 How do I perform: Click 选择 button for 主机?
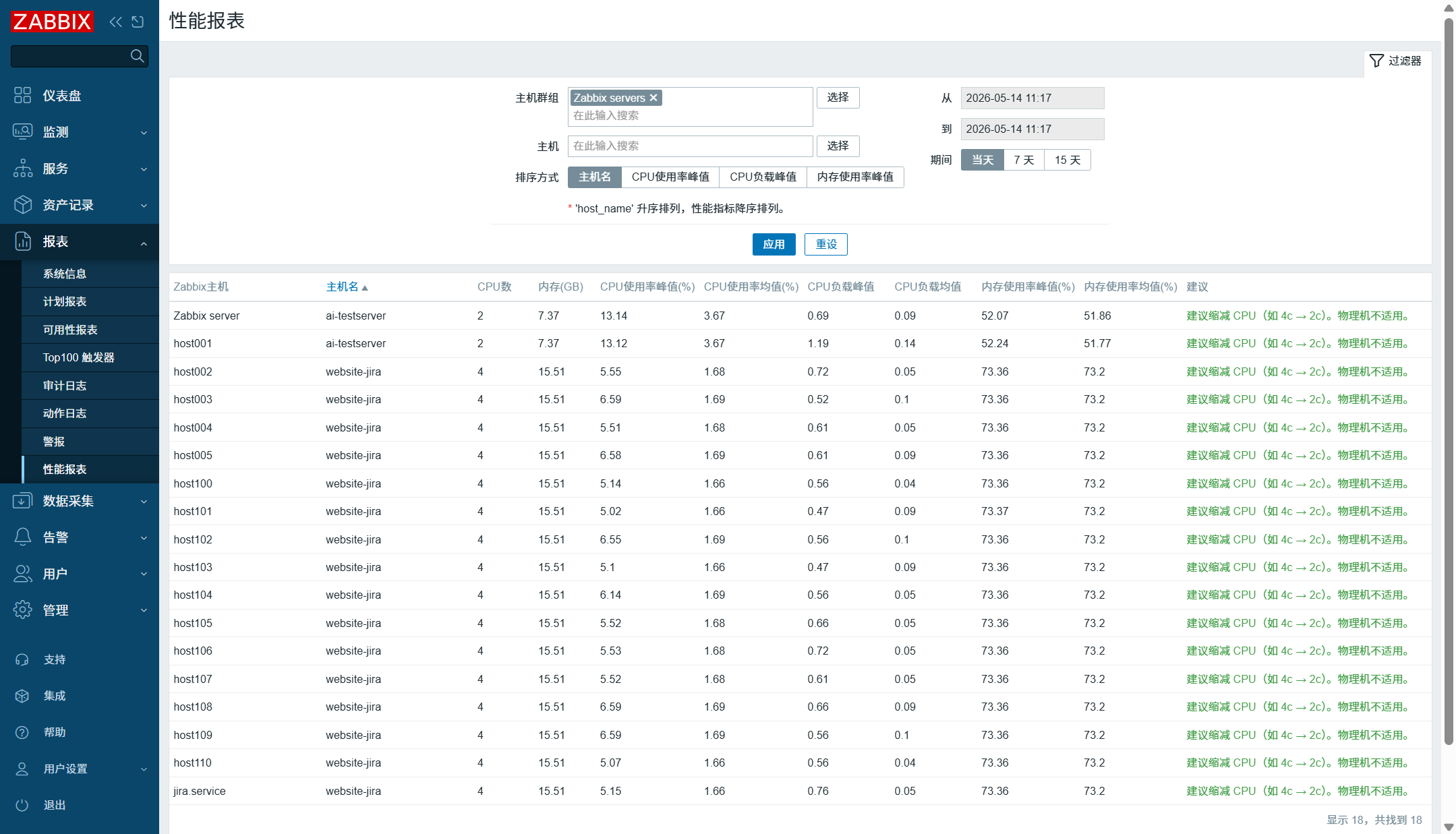838,146
